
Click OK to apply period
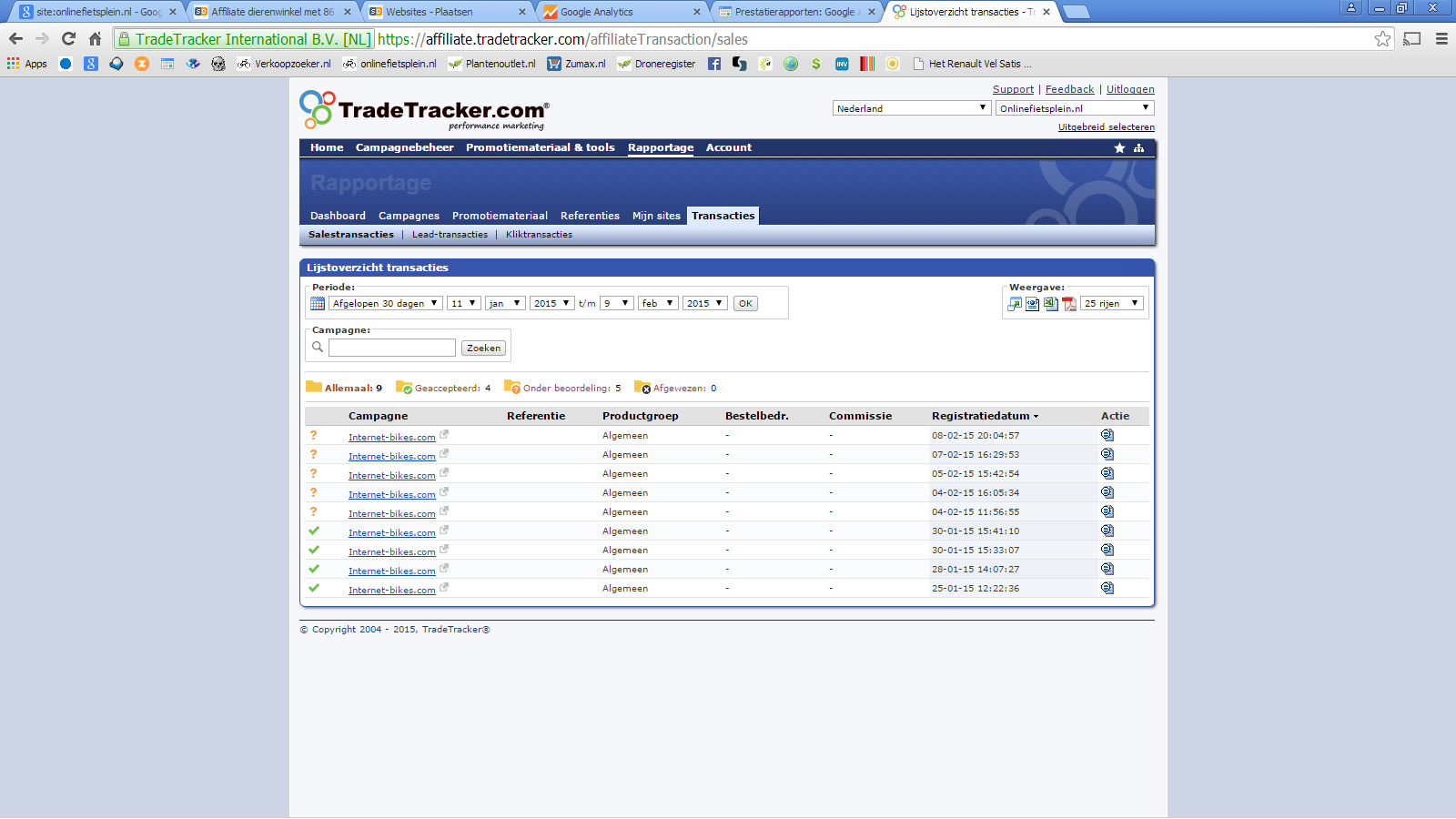[745, 304]
